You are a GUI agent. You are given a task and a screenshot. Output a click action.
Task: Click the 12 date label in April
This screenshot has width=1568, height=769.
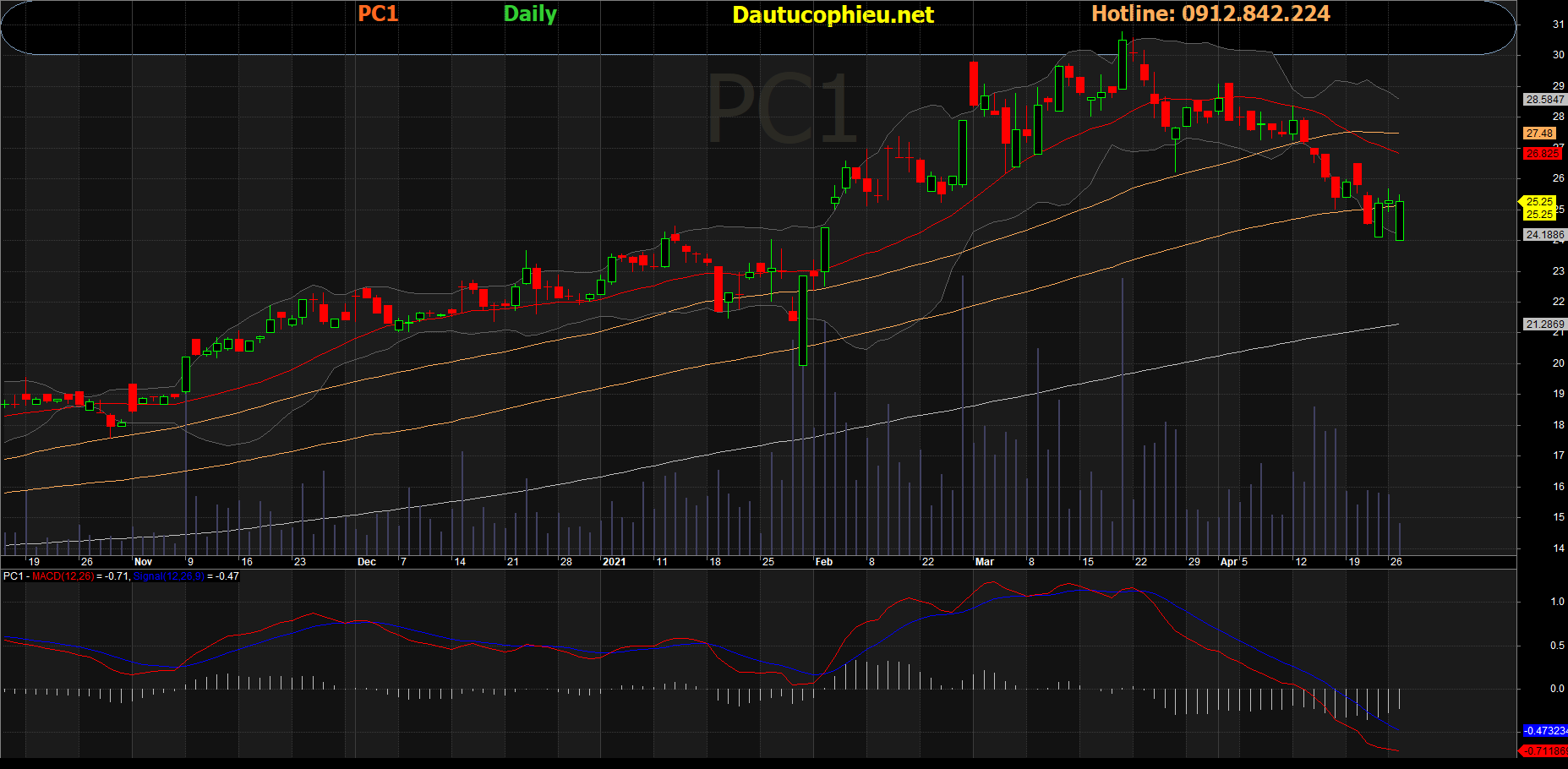tap(1301, 562)
